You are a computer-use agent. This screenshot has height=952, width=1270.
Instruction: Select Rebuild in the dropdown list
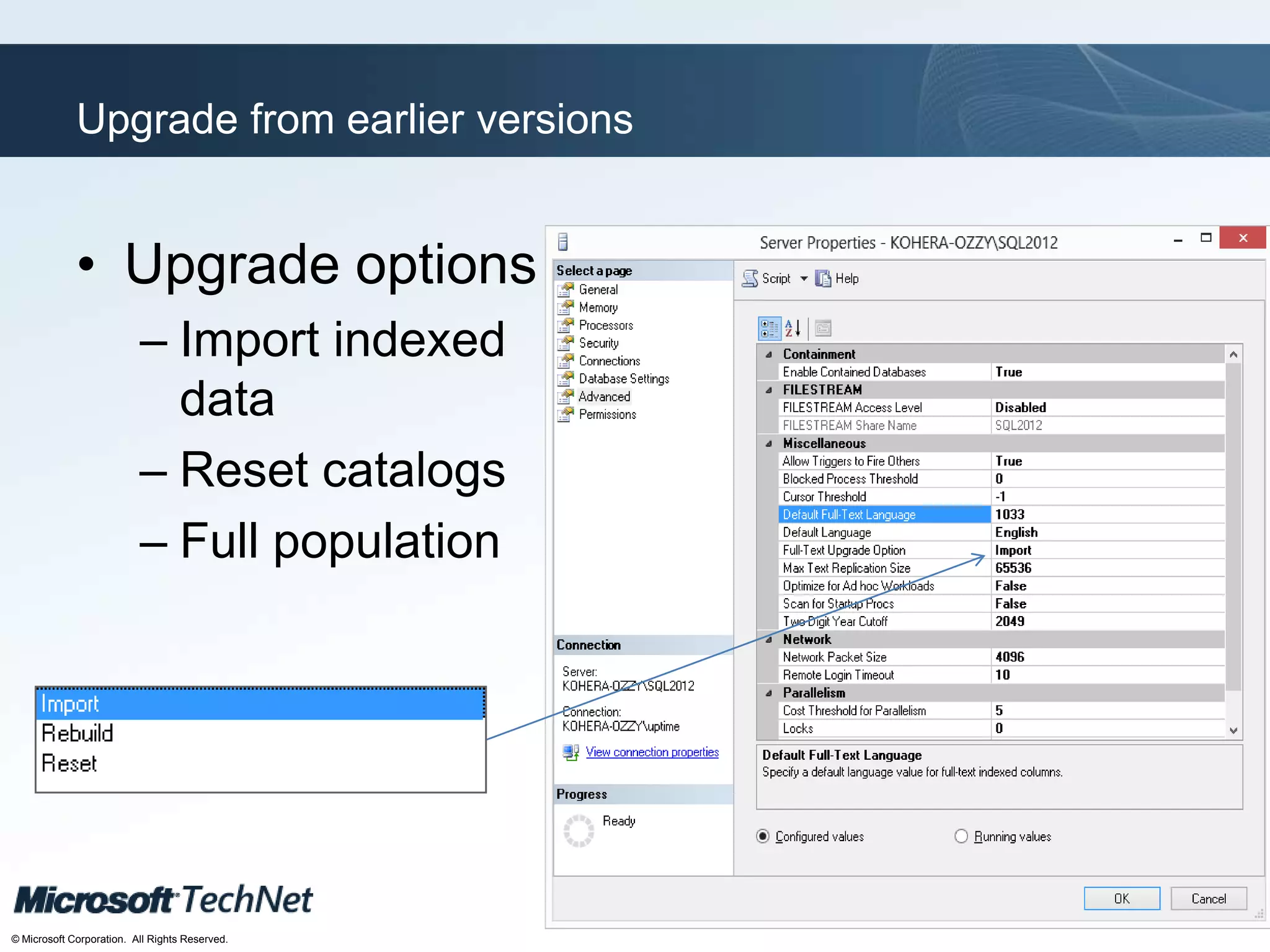coord(260,734)
